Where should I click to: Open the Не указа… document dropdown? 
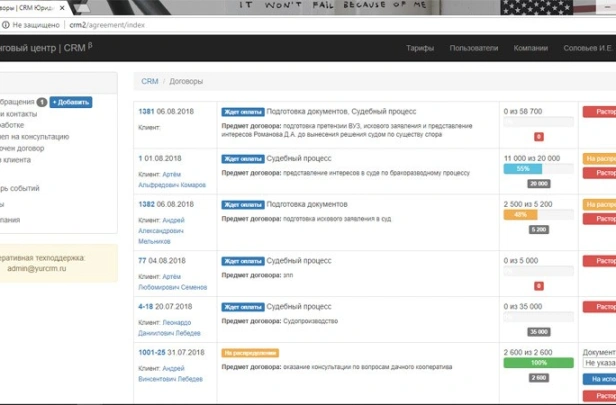599,365
